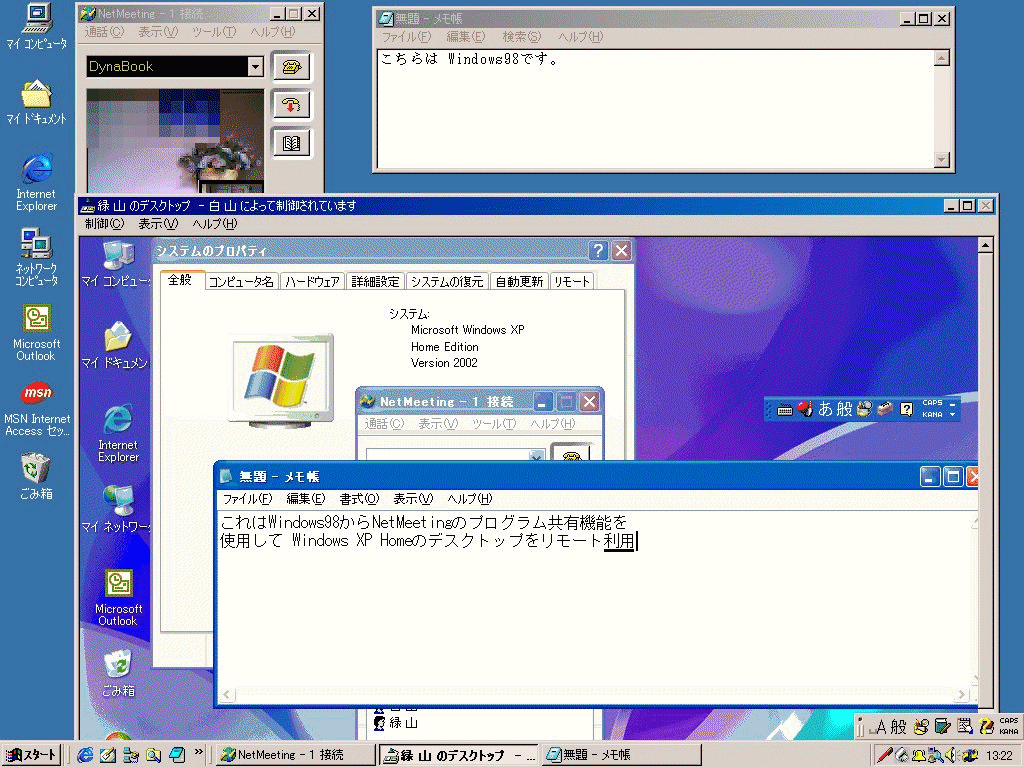This screenshot has width=1024, height=768.
Task: Click マイ コンピュータ icon on the remote XP desktop
Action: point(116,264)
